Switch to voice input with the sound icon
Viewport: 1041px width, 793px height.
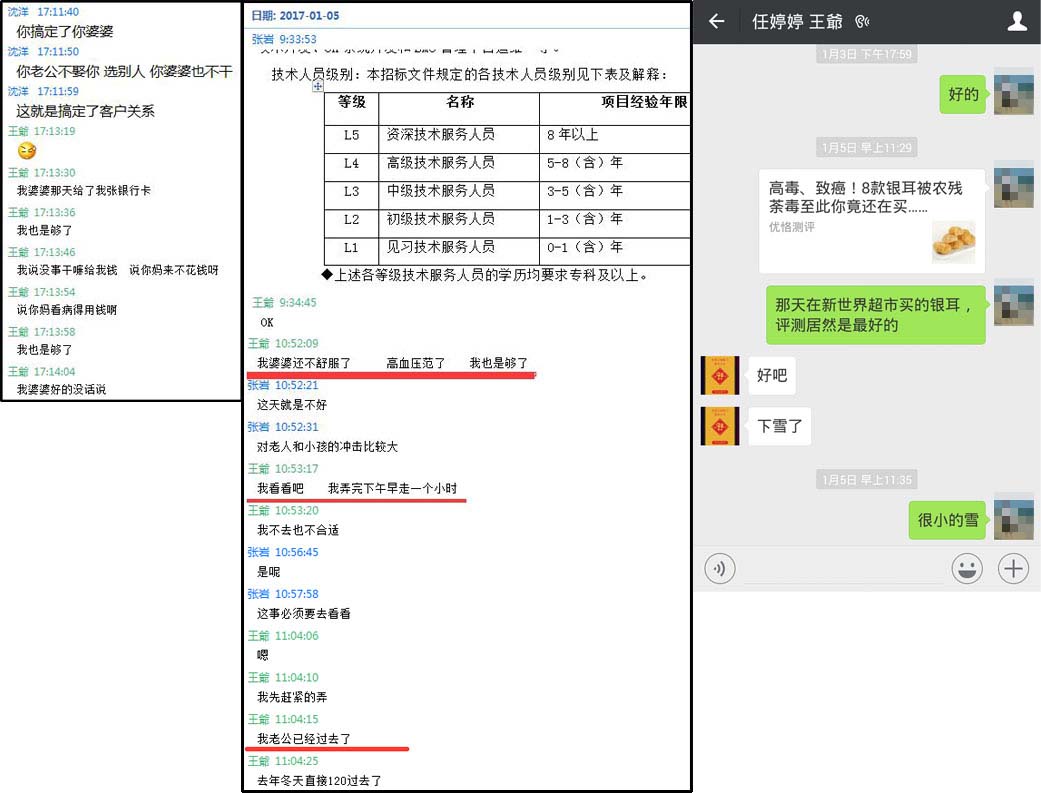pos(719,569)
